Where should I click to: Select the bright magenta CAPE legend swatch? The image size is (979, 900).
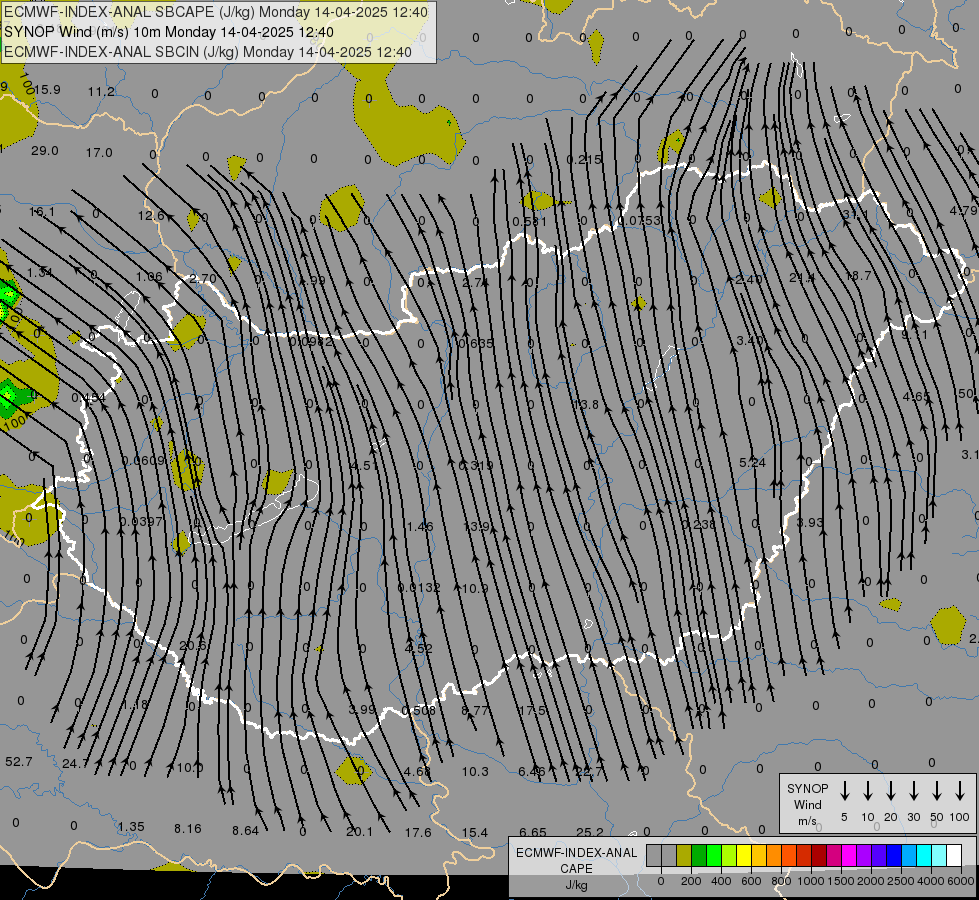click(849, 856)
